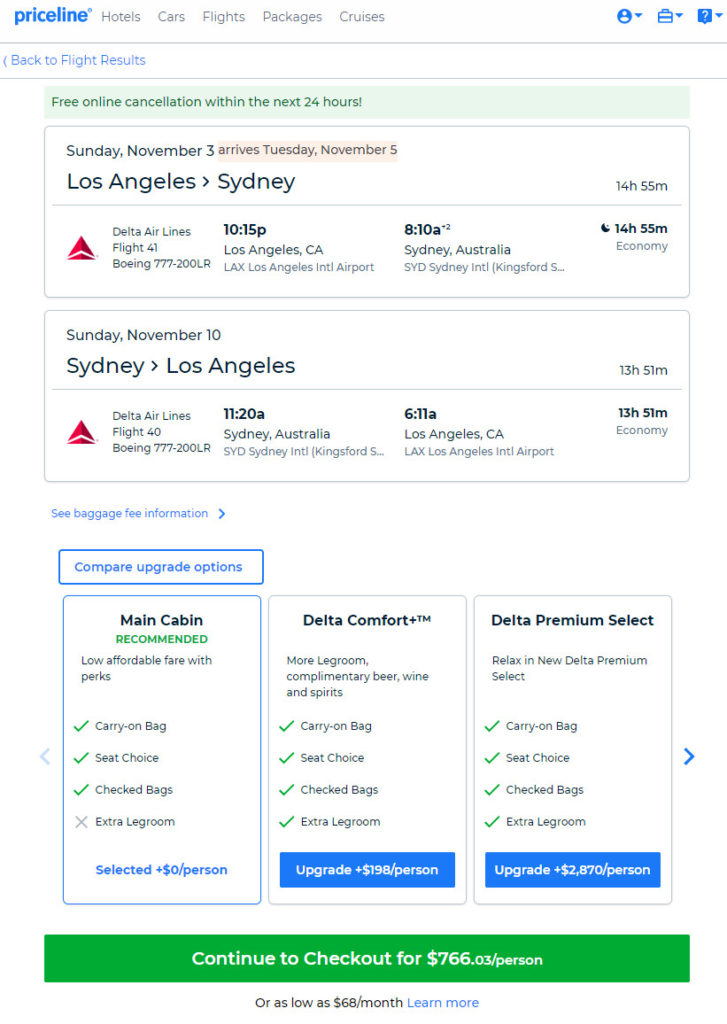Select the Delta Premium Select fare card
Viewport: 727px width, 1024px height.
(x=573, y=749)
